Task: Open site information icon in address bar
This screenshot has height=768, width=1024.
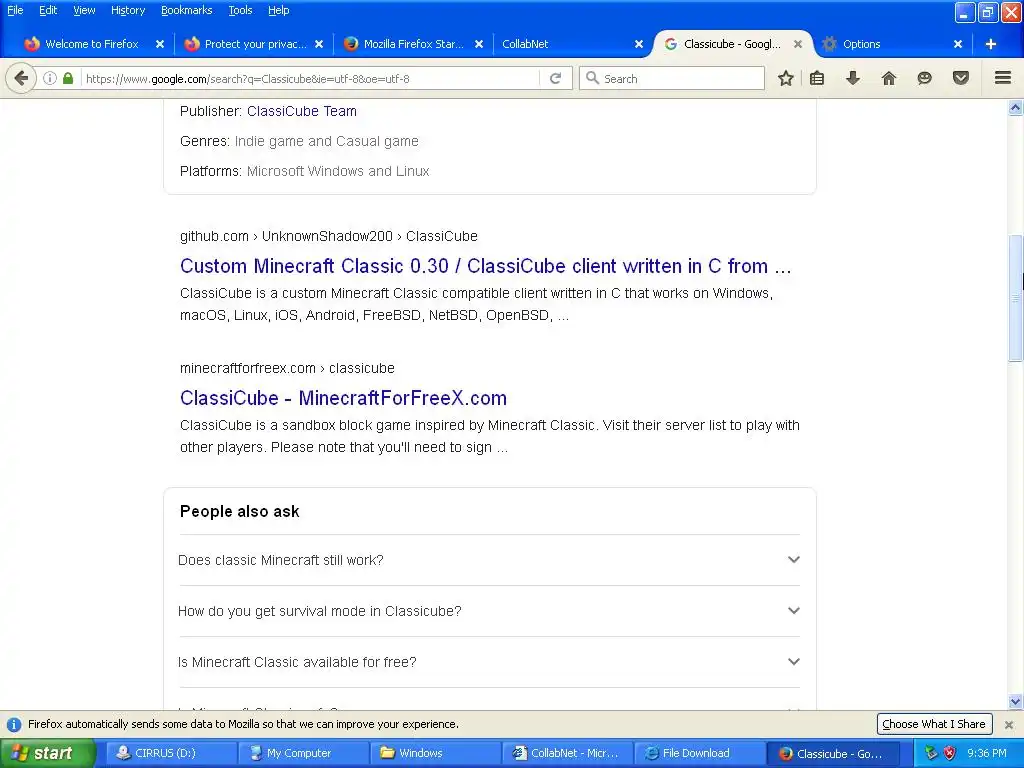Action: [50, 78]
